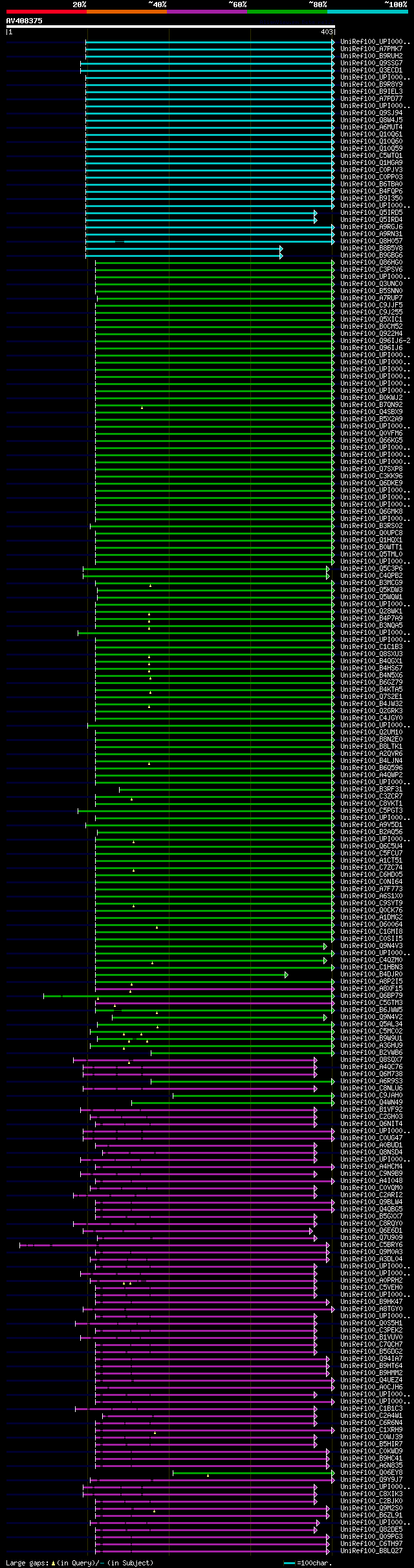The width and height of the screenshot is (414, 1568).
Task: Click the green ~80% identity legend segment
Action: coord(287,12)
